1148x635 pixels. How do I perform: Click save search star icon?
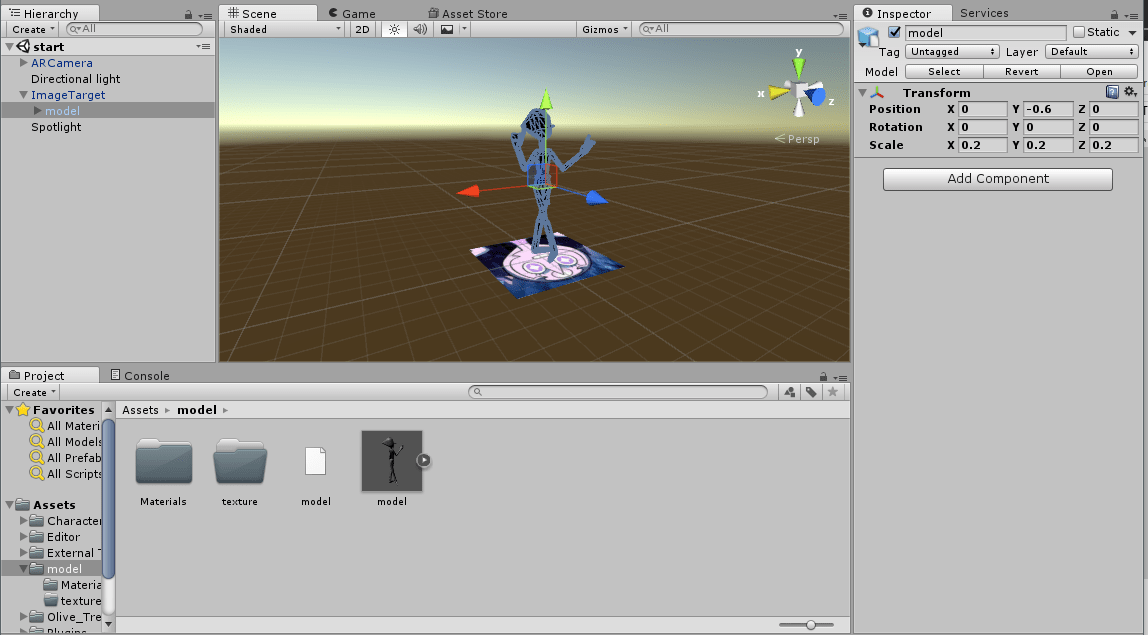click(832, 393)
